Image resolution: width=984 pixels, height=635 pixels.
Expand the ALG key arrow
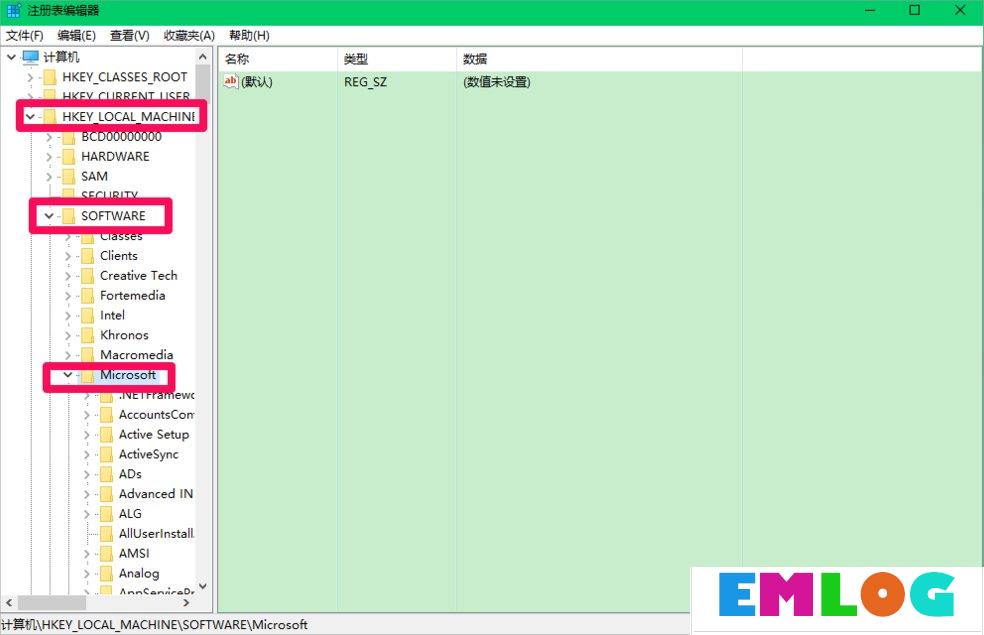[x=87, y=514]
